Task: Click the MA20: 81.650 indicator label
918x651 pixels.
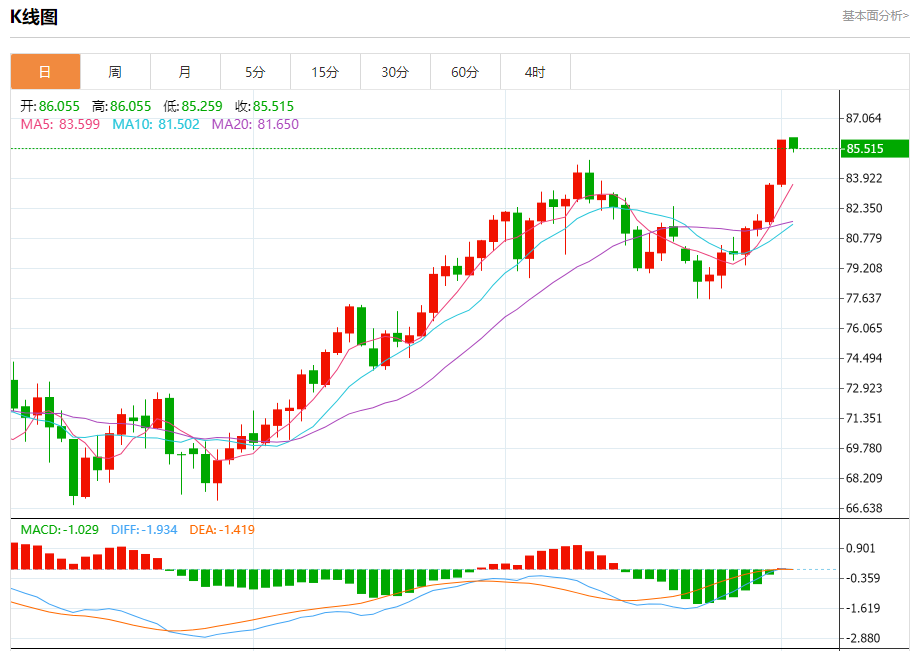Action: coord(255,124)
